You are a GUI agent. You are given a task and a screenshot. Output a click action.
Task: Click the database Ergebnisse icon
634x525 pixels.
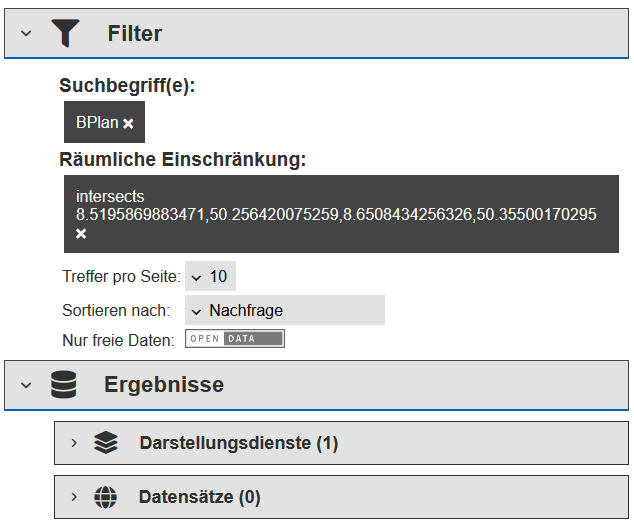(63, 384)
